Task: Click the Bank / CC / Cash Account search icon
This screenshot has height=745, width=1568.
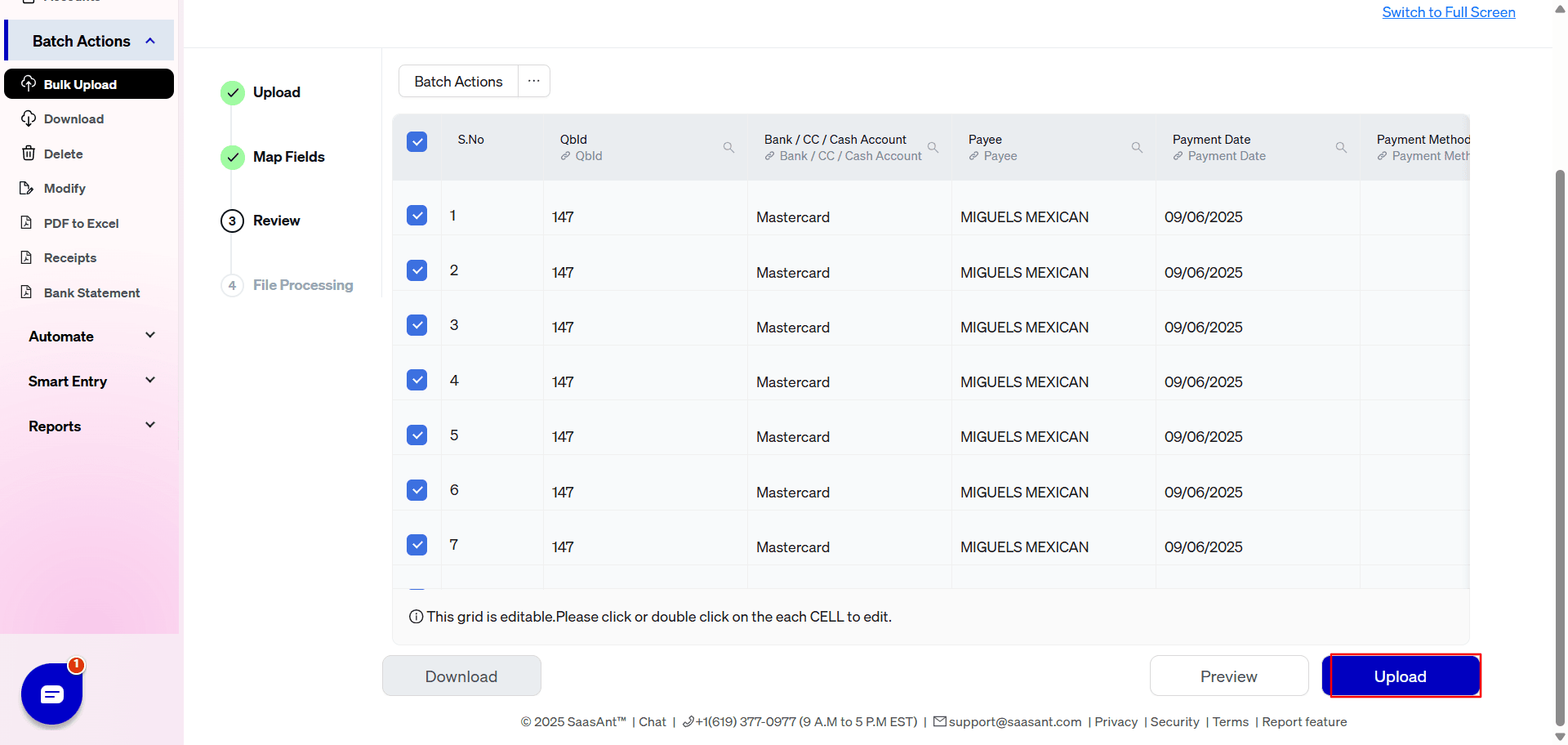Action: [x=933, y=147]
